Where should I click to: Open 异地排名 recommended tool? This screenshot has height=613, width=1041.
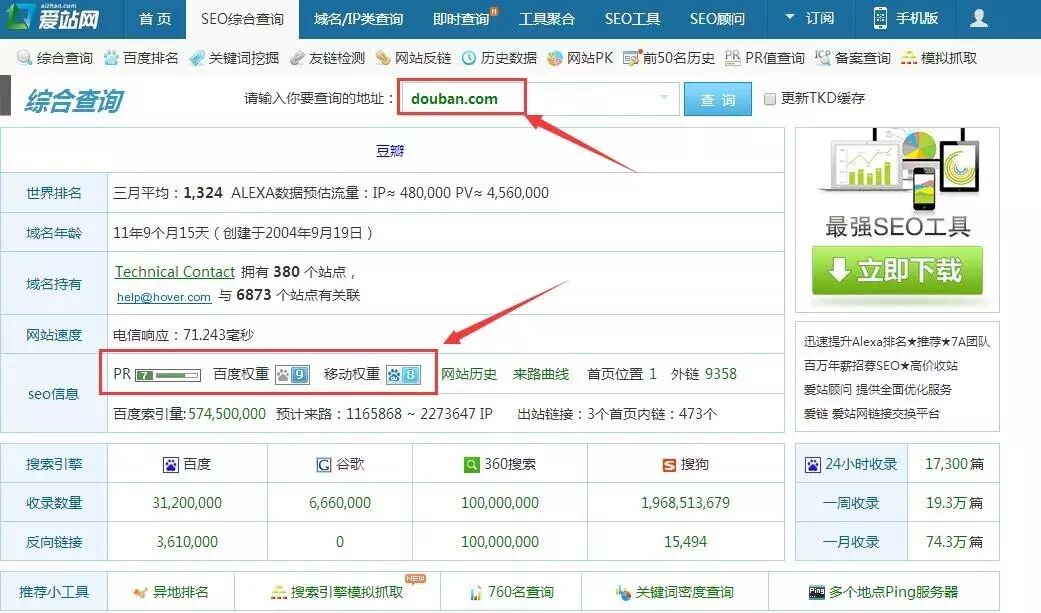(171, 592)
